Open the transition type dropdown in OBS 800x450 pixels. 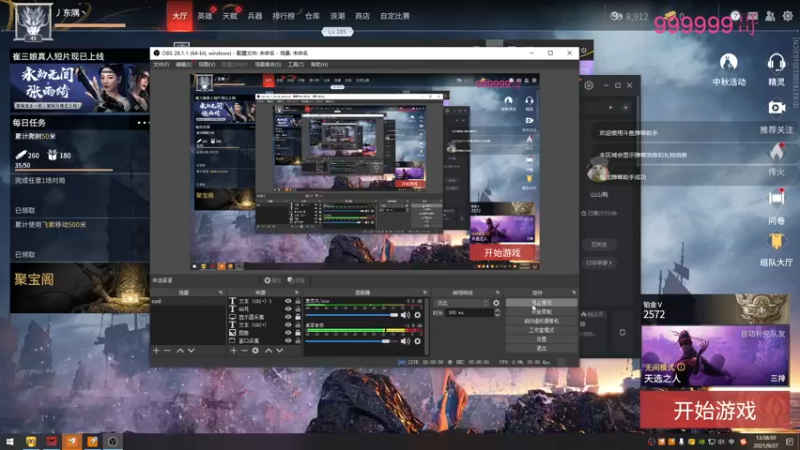click(461, 303)
